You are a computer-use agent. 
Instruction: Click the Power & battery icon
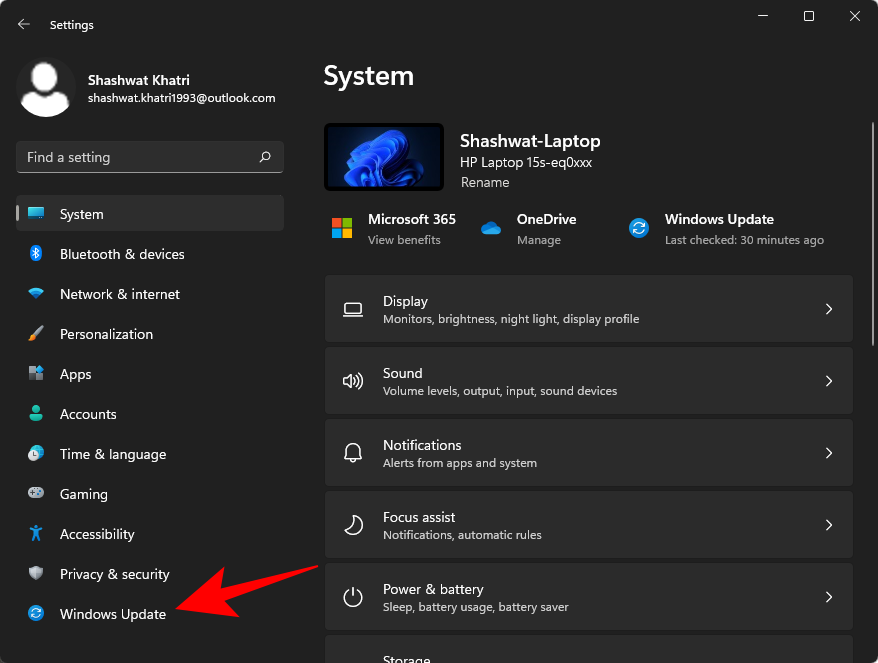click(x=353, y=596)
